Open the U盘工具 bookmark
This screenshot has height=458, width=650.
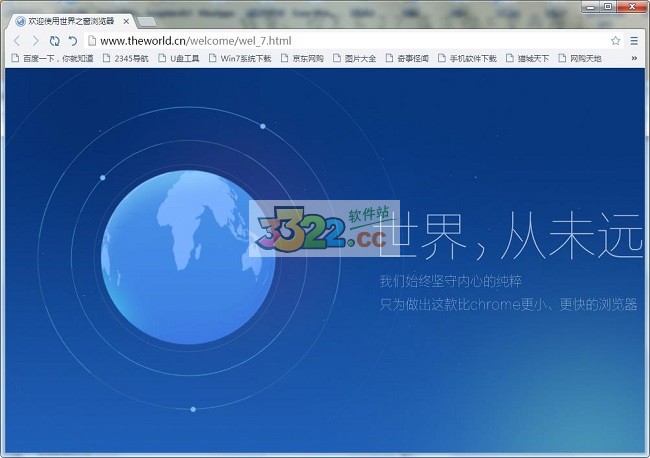point(179,58)
